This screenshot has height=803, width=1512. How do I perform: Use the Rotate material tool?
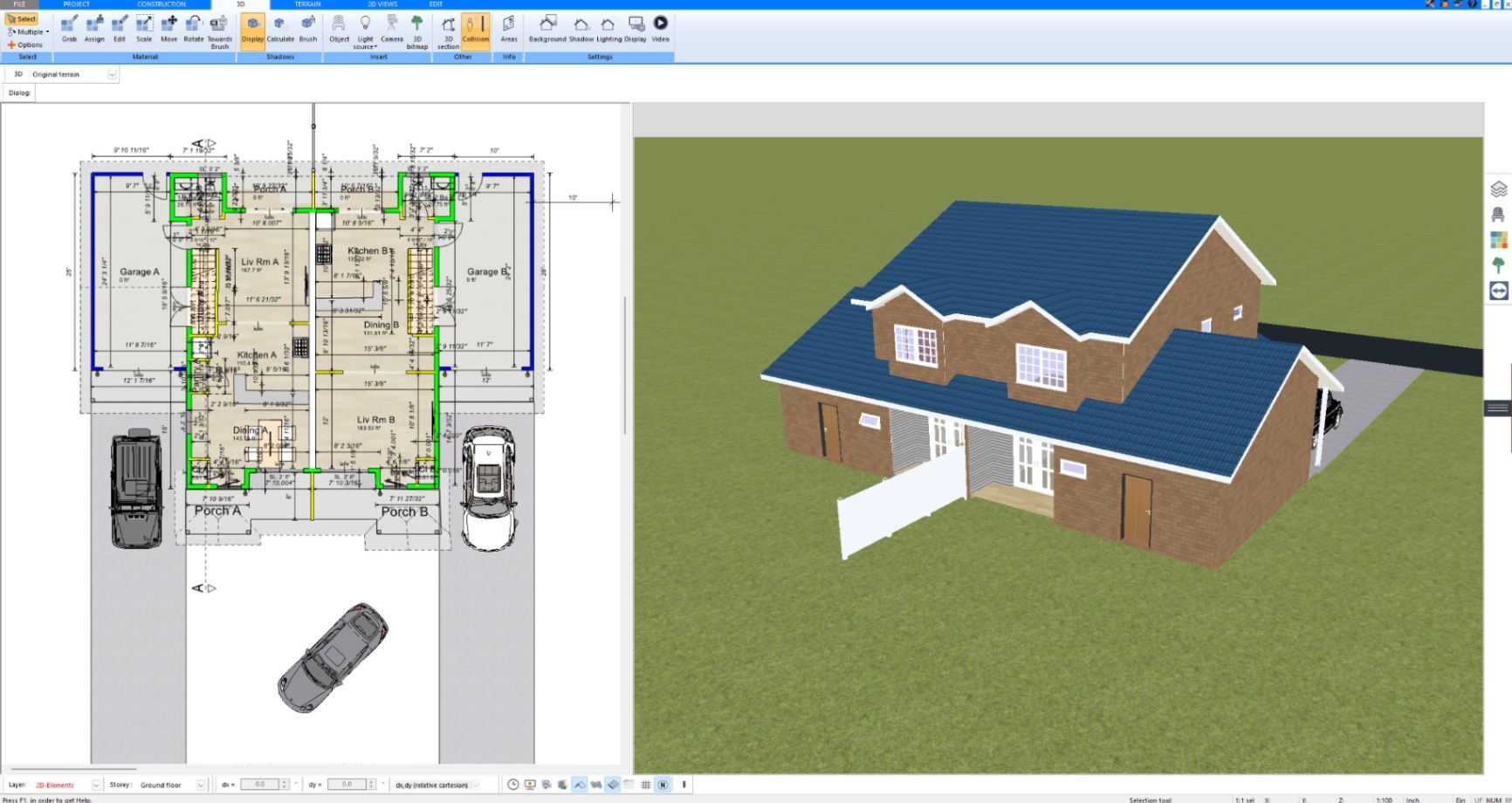[x=193, y=28]
